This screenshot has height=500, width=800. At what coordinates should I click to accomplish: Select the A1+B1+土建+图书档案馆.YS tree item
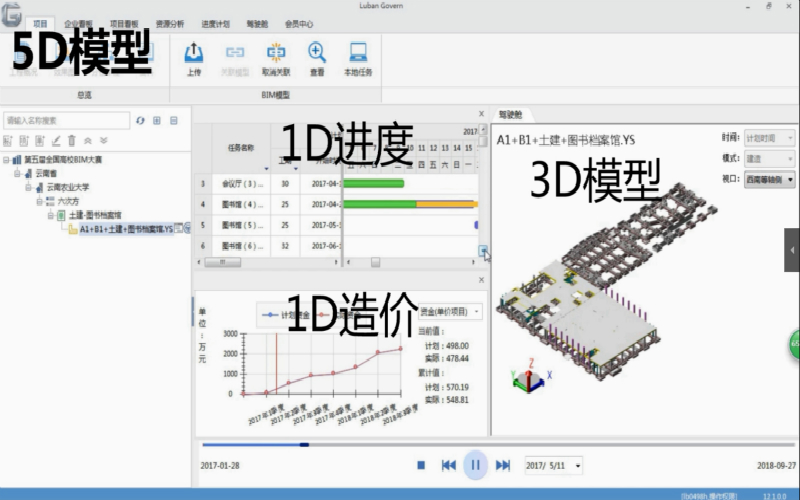(127, 229)
